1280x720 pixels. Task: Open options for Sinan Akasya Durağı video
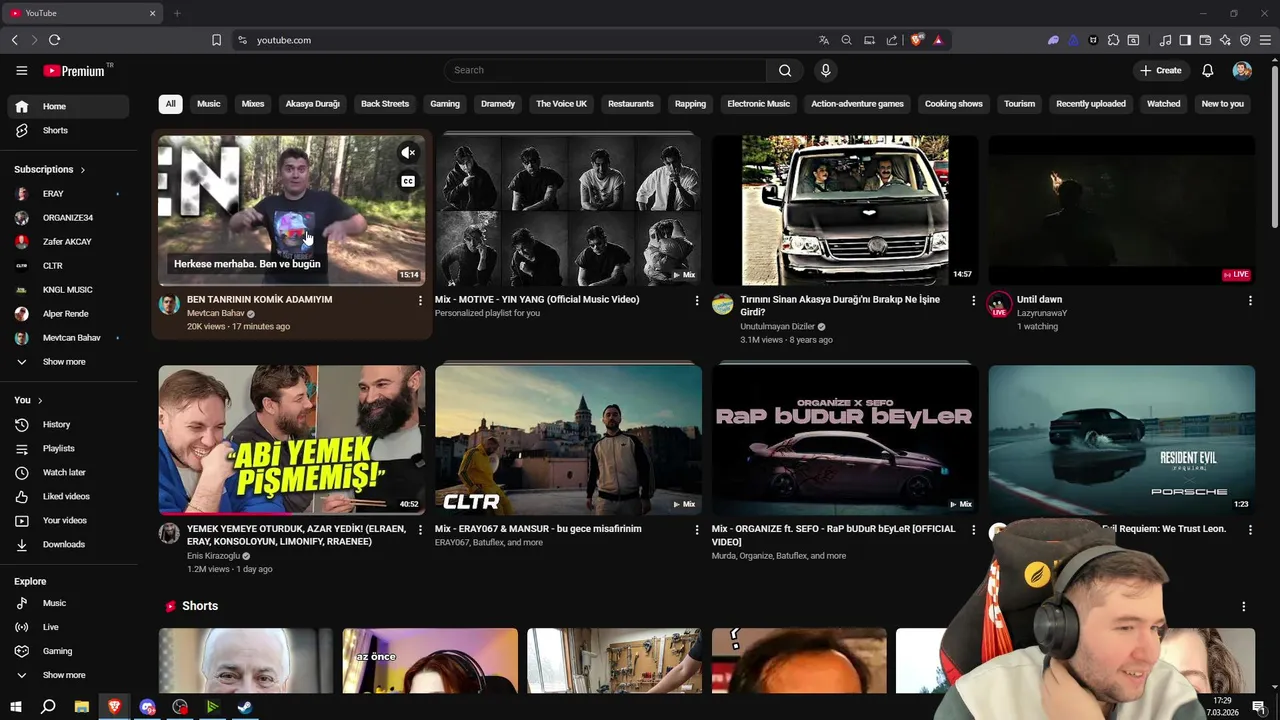click(974, 300)
